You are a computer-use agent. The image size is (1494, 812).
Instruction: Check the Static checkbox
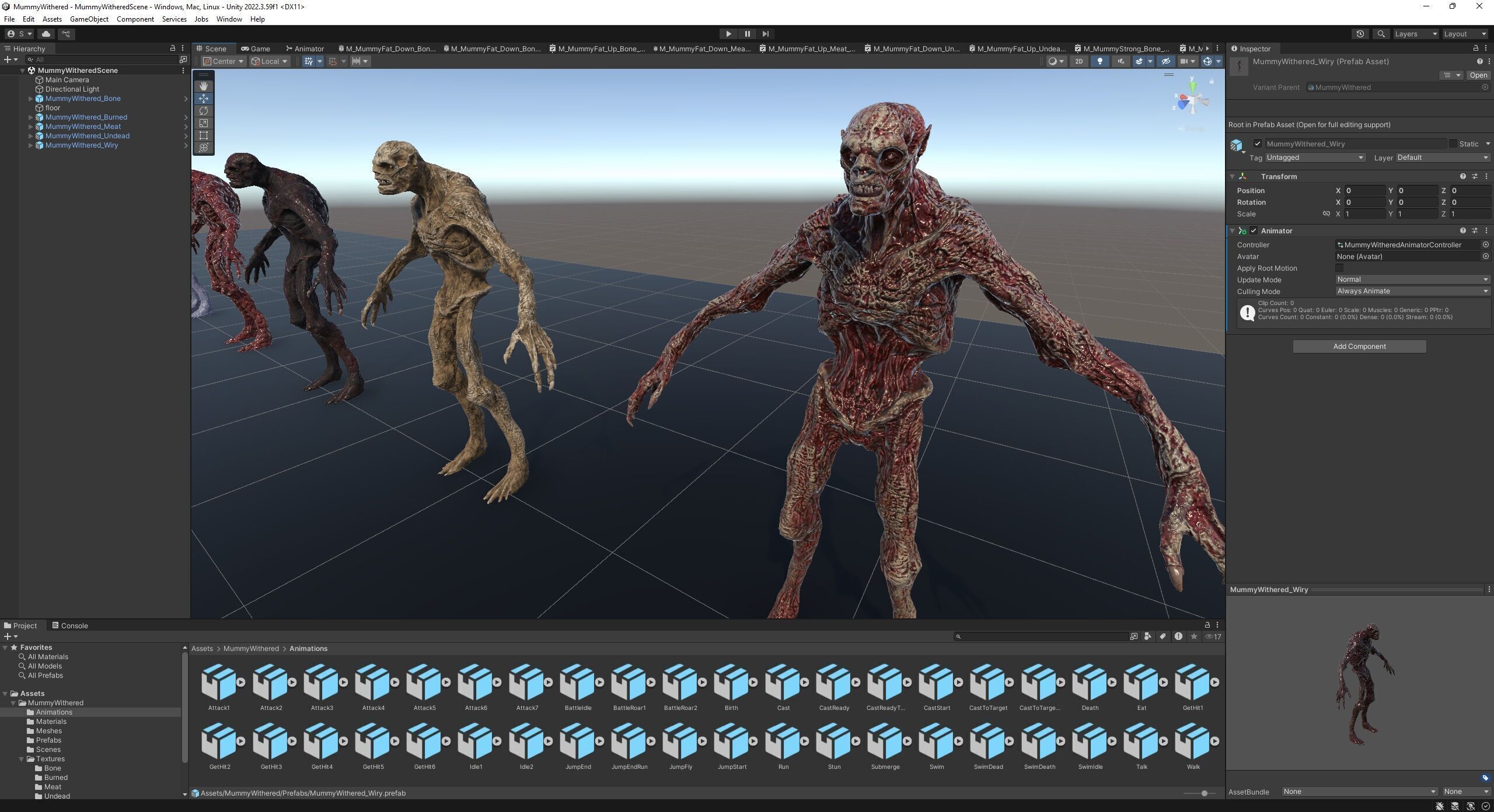[x=1453, y=143]
